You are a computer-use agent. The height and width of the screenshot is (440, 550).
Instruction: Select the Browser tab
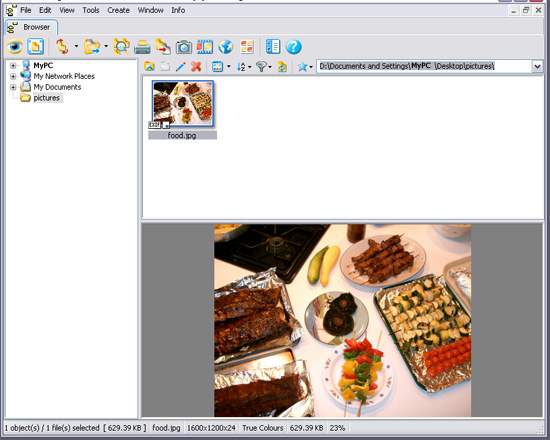pyautogui.click(x=31, y=27)
